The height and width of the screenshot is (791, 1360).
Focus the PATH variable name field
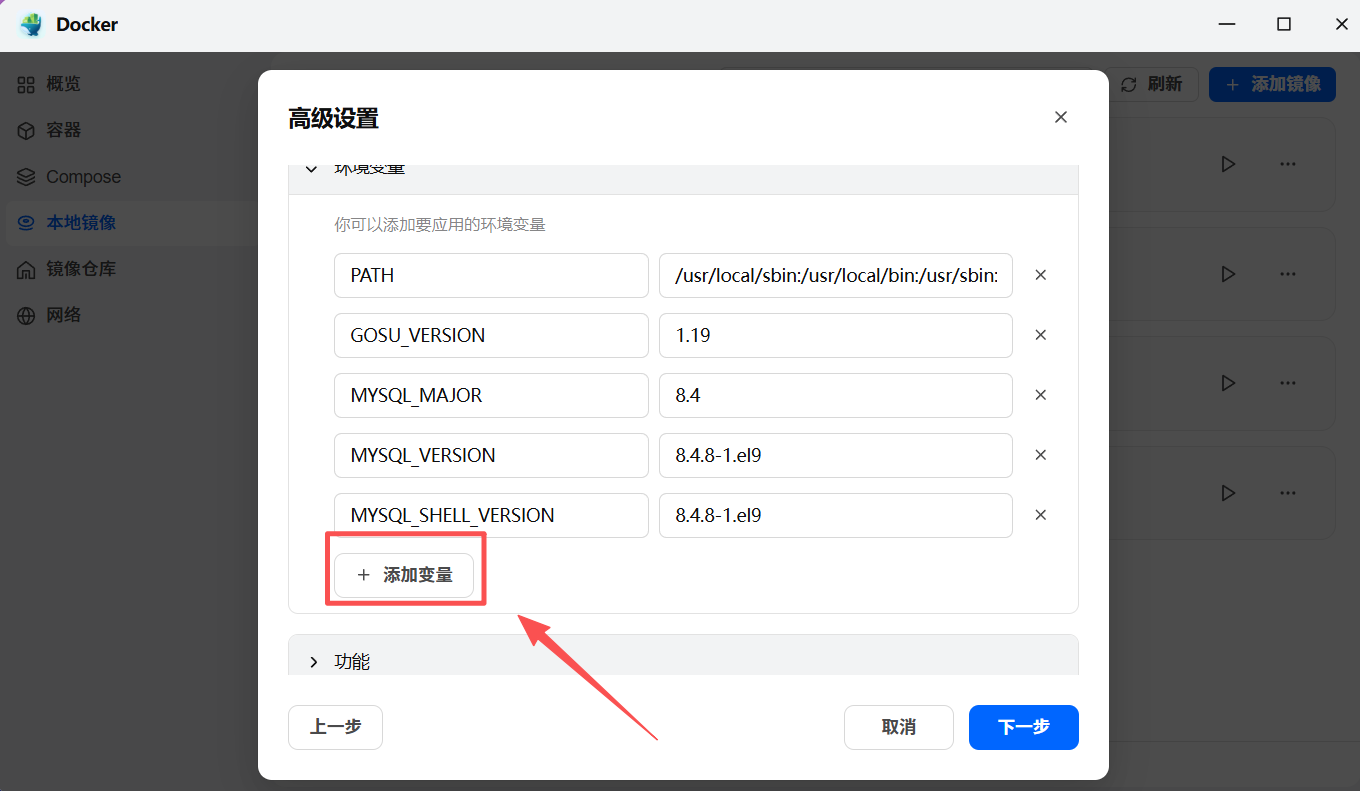tap(491, 275)
